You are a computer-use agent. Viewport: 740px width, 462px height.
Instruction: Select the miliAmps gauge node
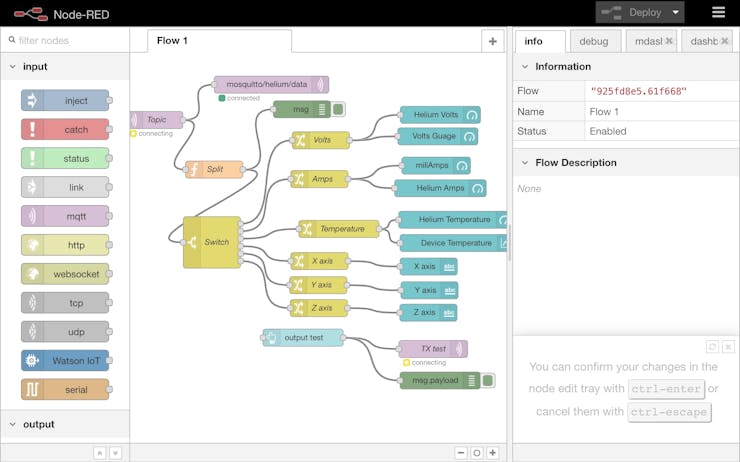[x=436, y=166]
